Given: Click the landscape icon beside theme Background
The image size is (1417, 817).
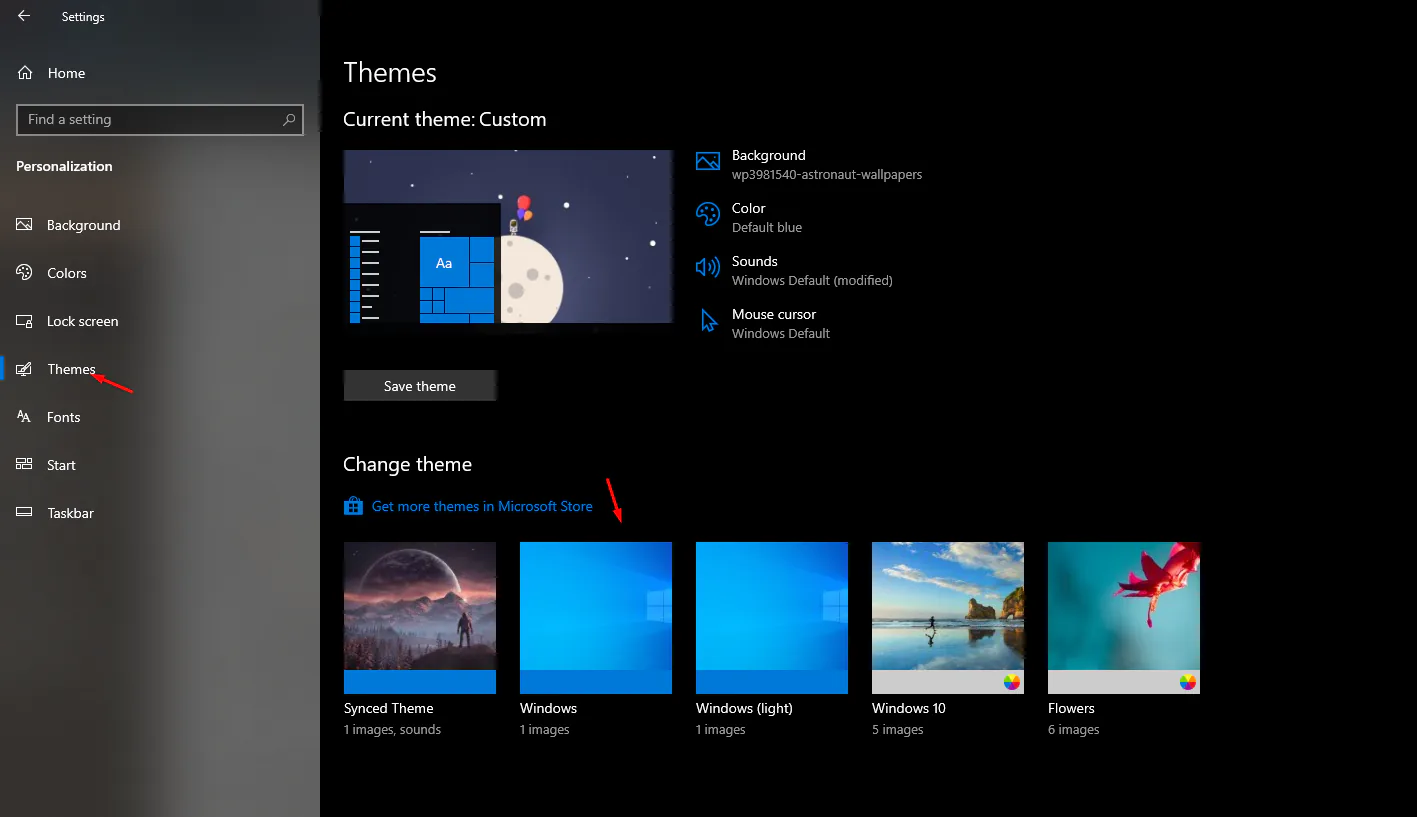Looking at the screenshot, I should [708, 161].
